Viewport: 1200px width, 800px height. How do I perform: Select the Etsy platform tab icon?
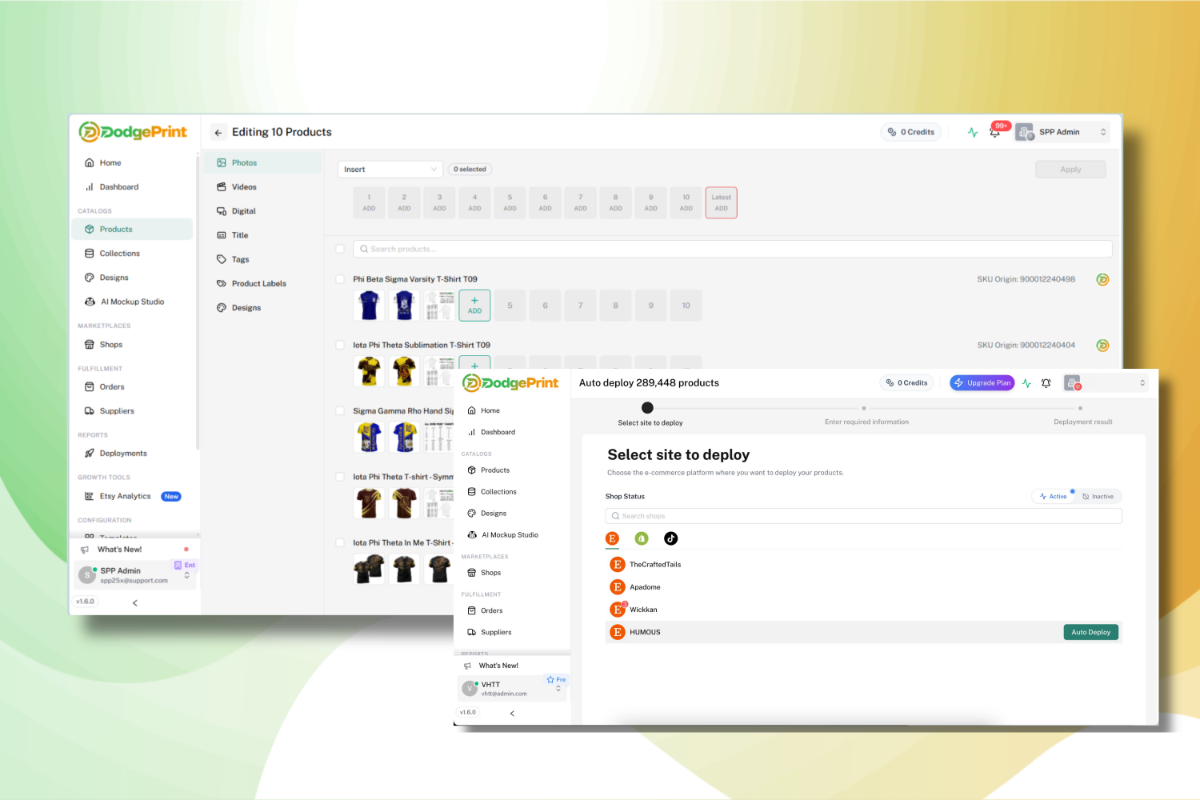point(613,538)
